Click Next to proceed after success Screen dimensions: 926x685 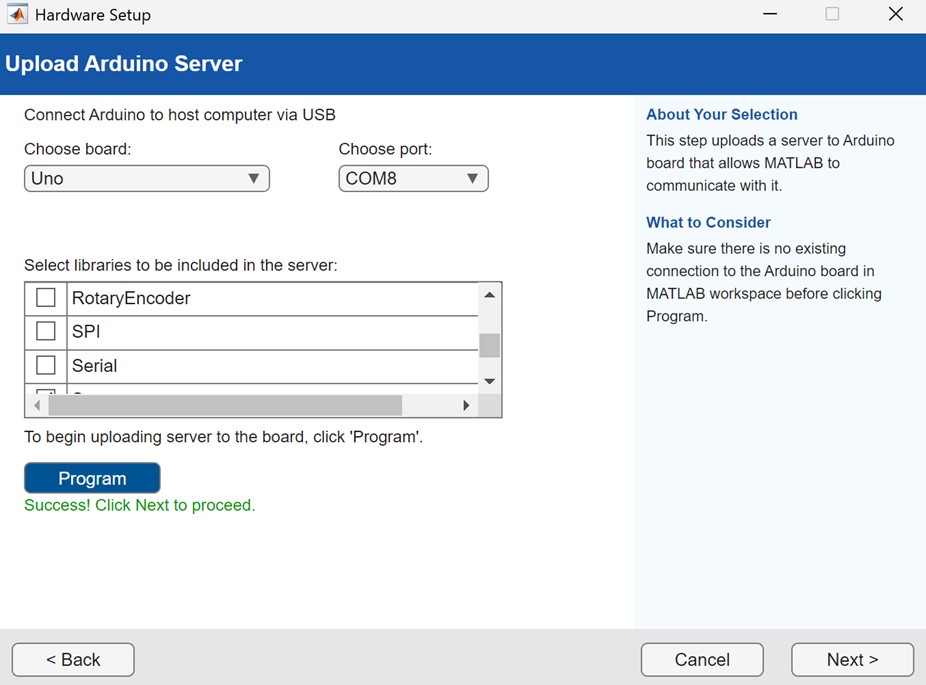851,659
